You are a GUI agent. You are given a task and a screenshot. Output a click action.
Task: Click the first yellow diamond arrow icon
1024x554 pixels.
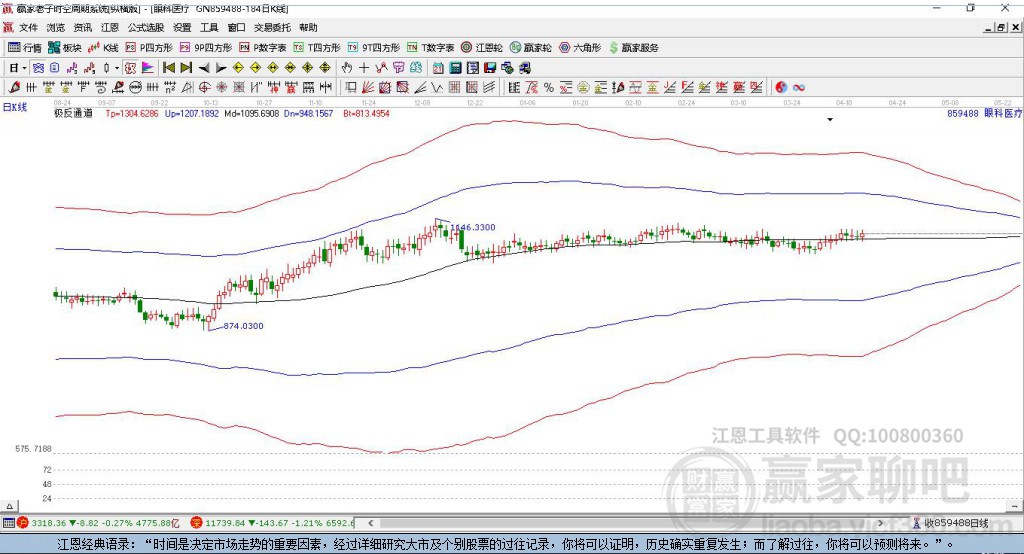[238, 68]
